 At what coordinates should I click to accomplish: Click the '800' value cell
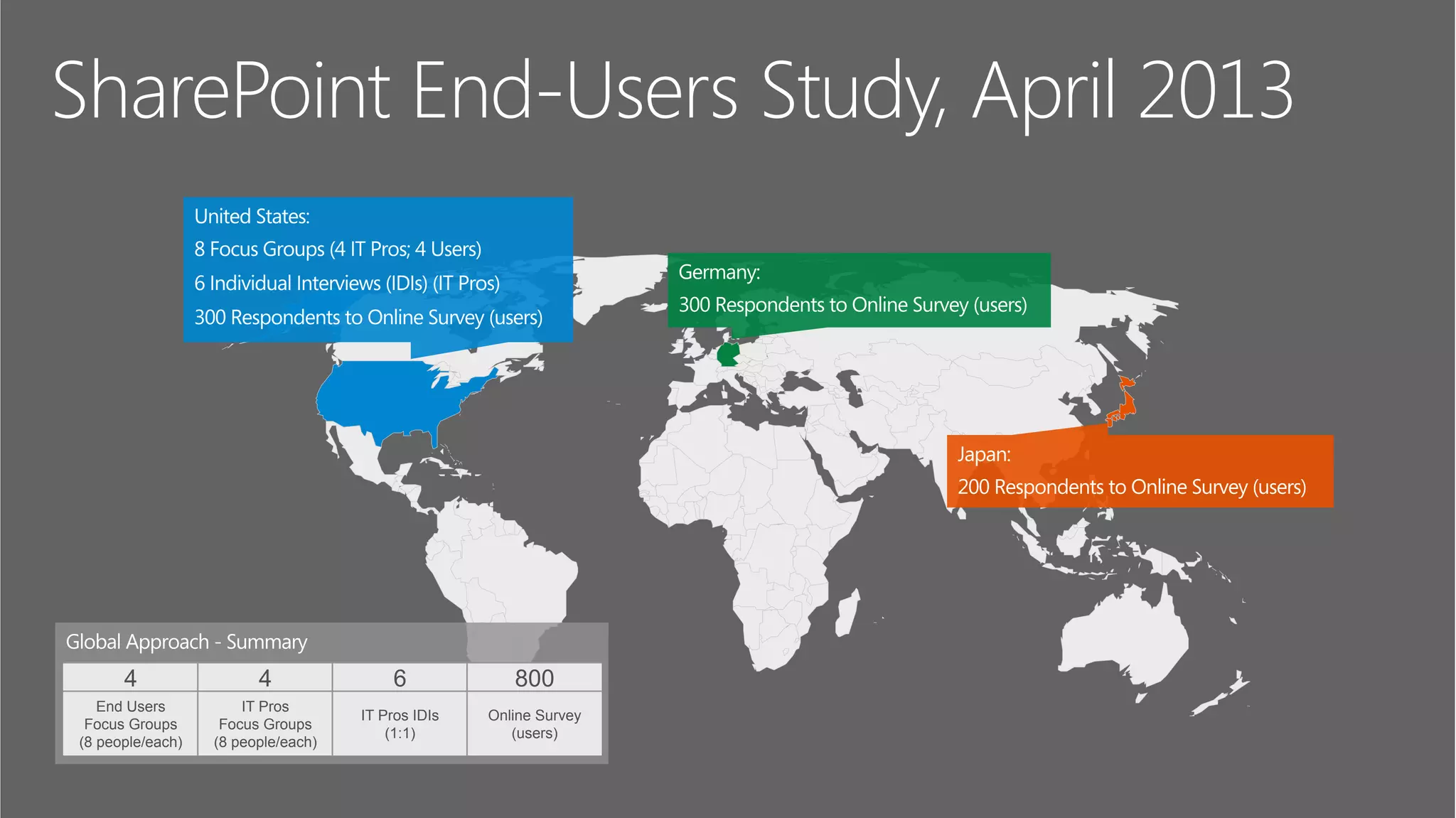(535, 677)
